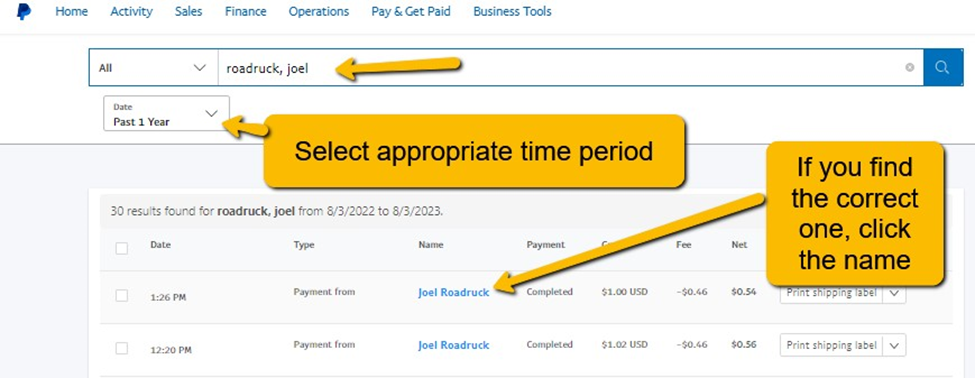Open Joel Roadruck link for $1.02 payment

click(454, 345)
